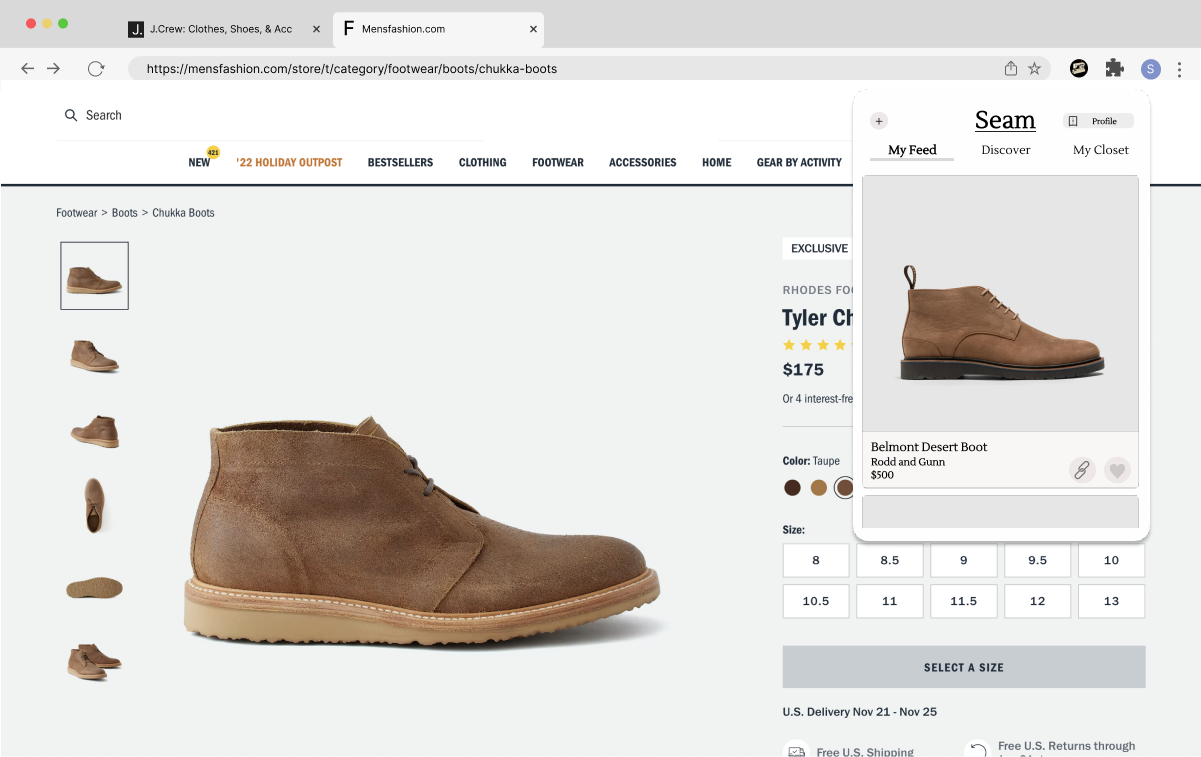
Task: View the second angled boot thumbnail
Action: 94,355
